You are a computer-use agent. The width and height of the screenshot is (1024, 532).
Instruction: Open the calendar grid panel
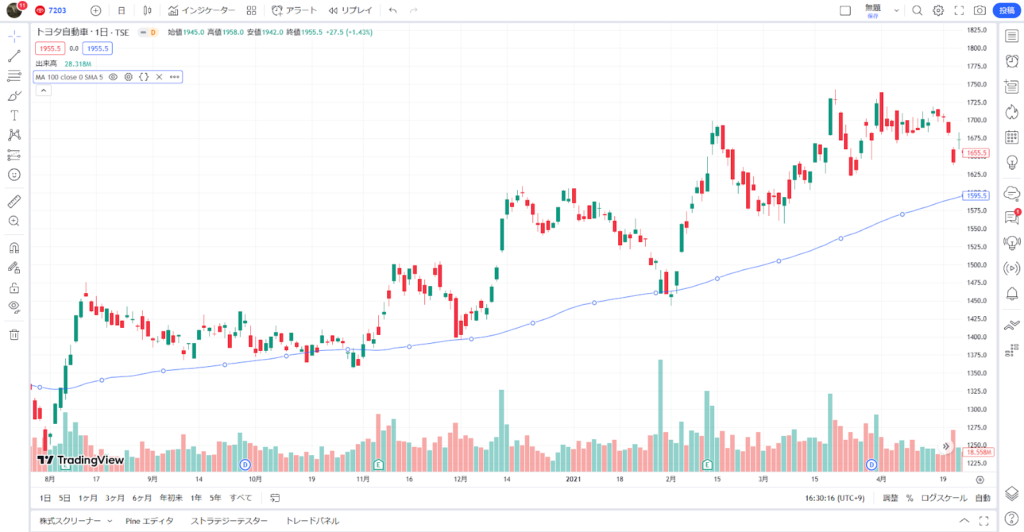pos(1012,137)
